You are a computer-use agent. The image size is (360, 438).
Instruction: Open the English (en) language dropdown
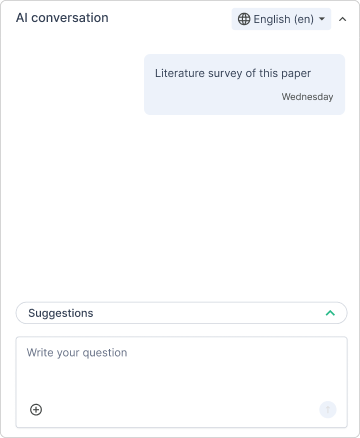pyautogui.click(x=281, y=19)
